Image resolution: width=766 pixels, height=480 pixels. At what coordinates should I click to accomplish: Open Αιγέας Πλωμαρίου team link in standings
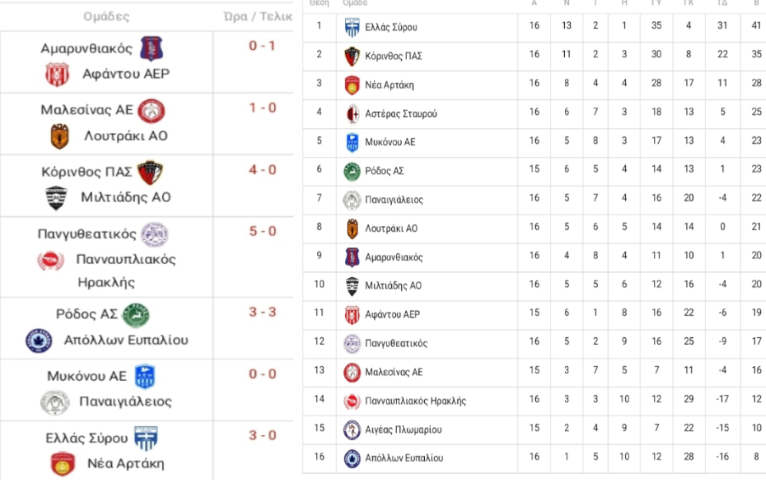403,430
